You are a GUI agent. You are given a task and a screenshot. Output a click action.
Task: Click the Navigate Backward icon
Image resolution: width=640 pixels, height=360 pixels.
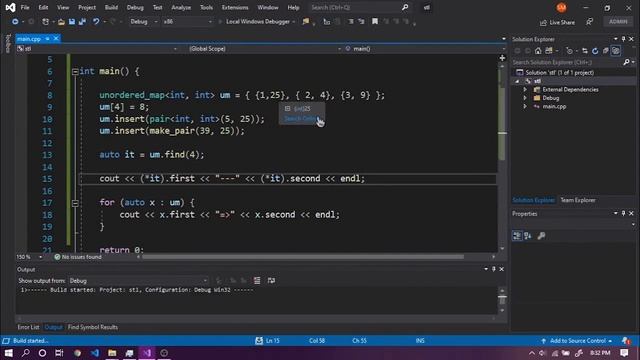pos(15,22)
